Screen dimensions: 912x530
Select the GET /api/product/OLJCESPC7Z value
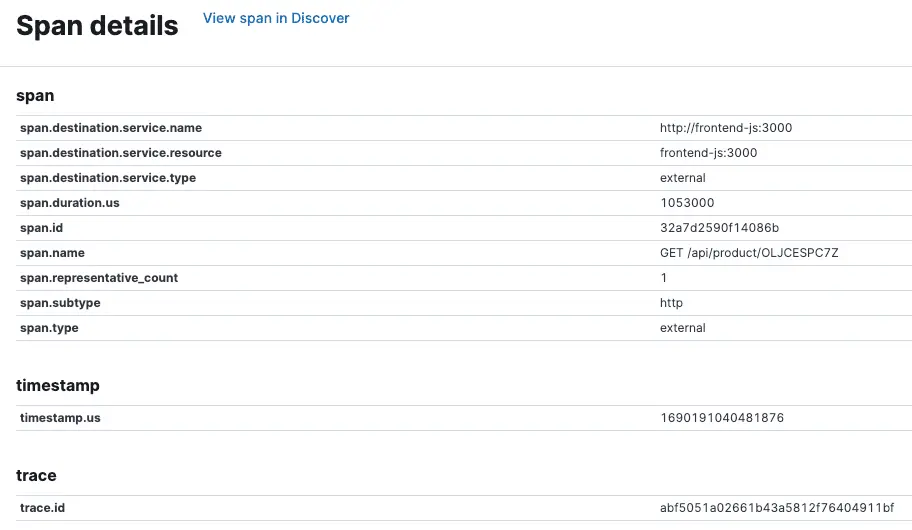(749, 253)
